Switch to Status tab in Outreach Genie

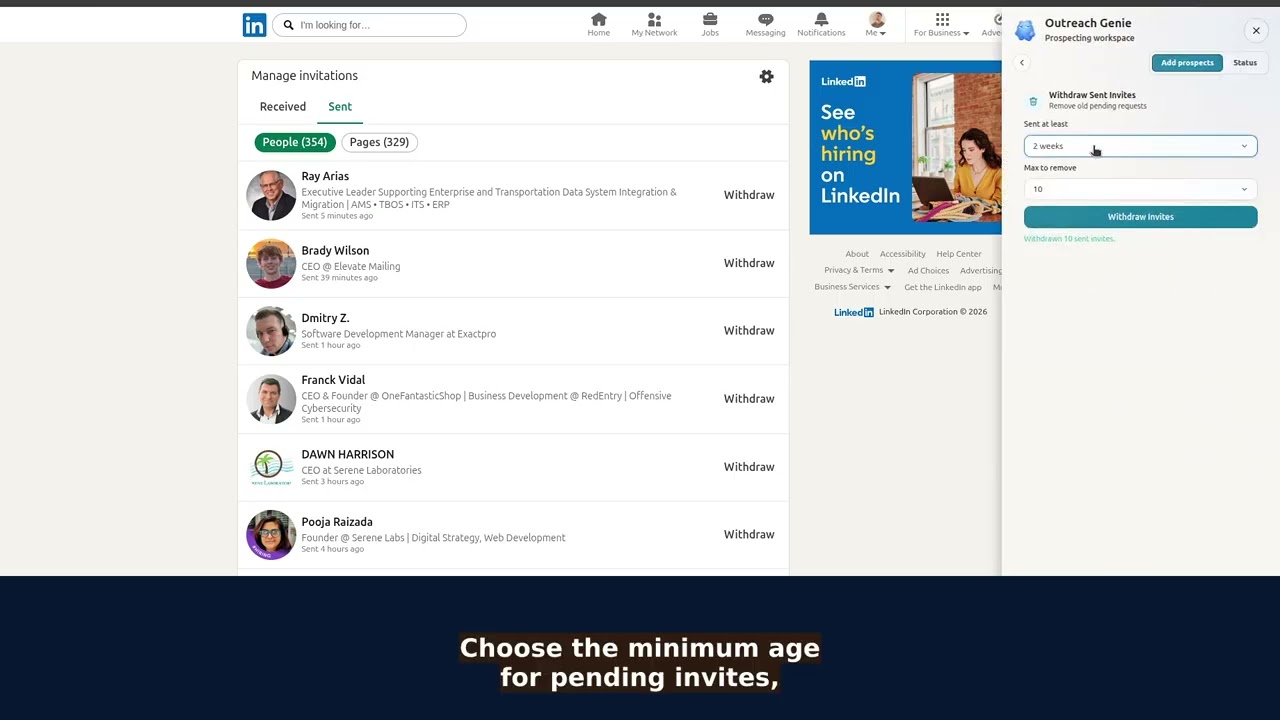[x=1245, y=63]
